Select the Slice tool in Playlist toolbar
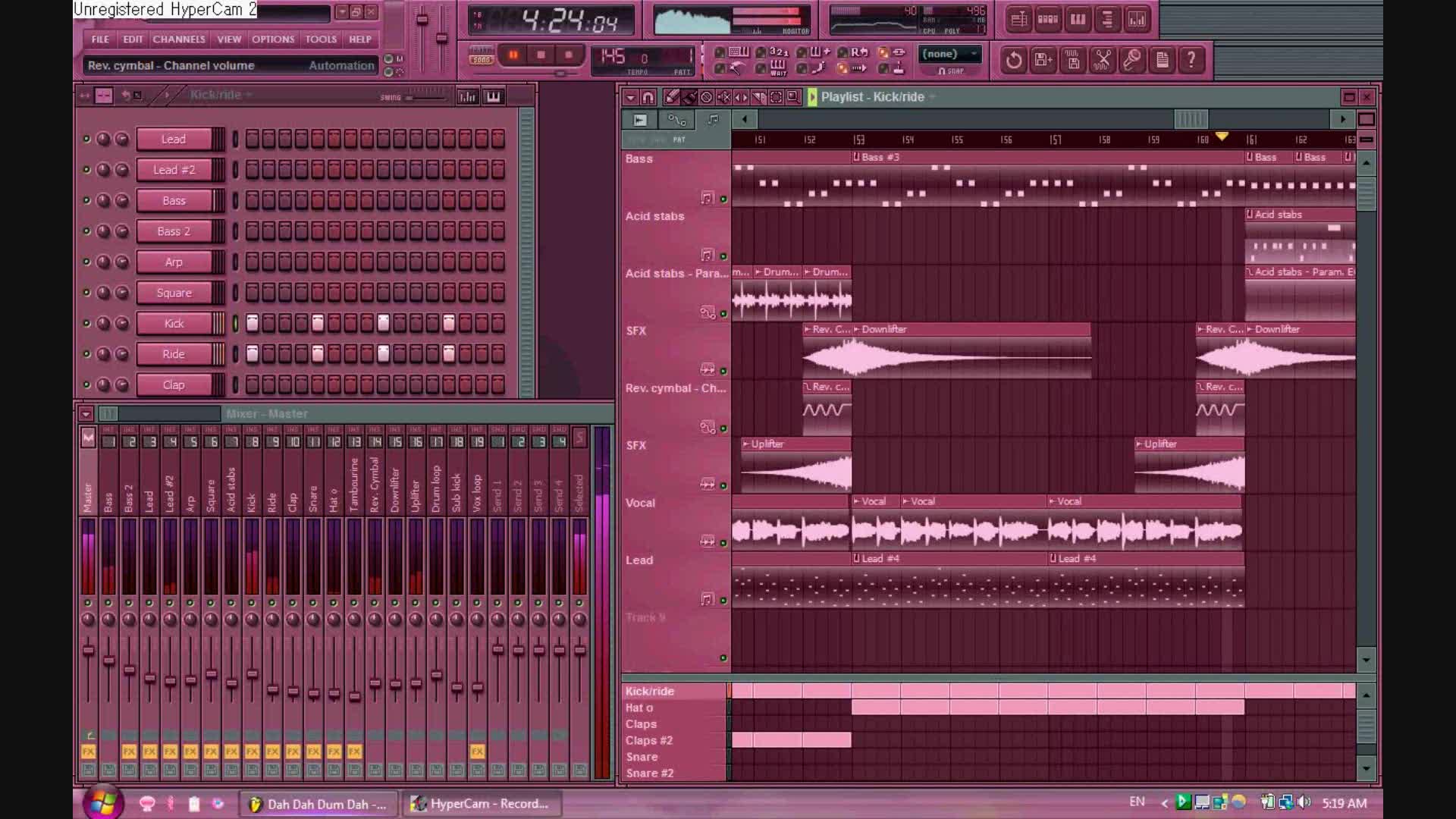Screen dimensions: 1456x819 click(758, 97)
